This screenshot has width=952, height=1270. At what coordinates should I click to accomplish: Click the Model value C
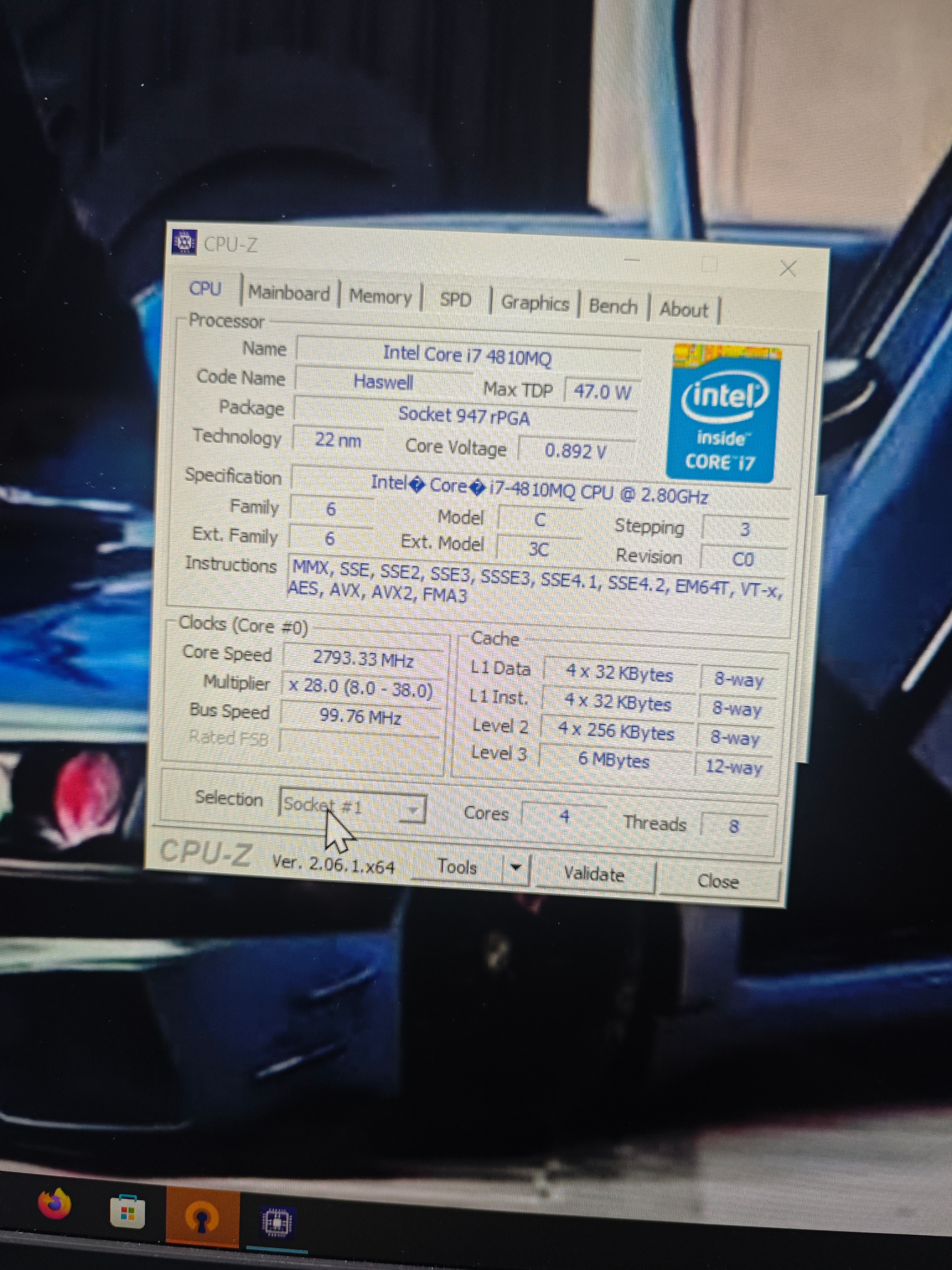[x=539, y=519]
